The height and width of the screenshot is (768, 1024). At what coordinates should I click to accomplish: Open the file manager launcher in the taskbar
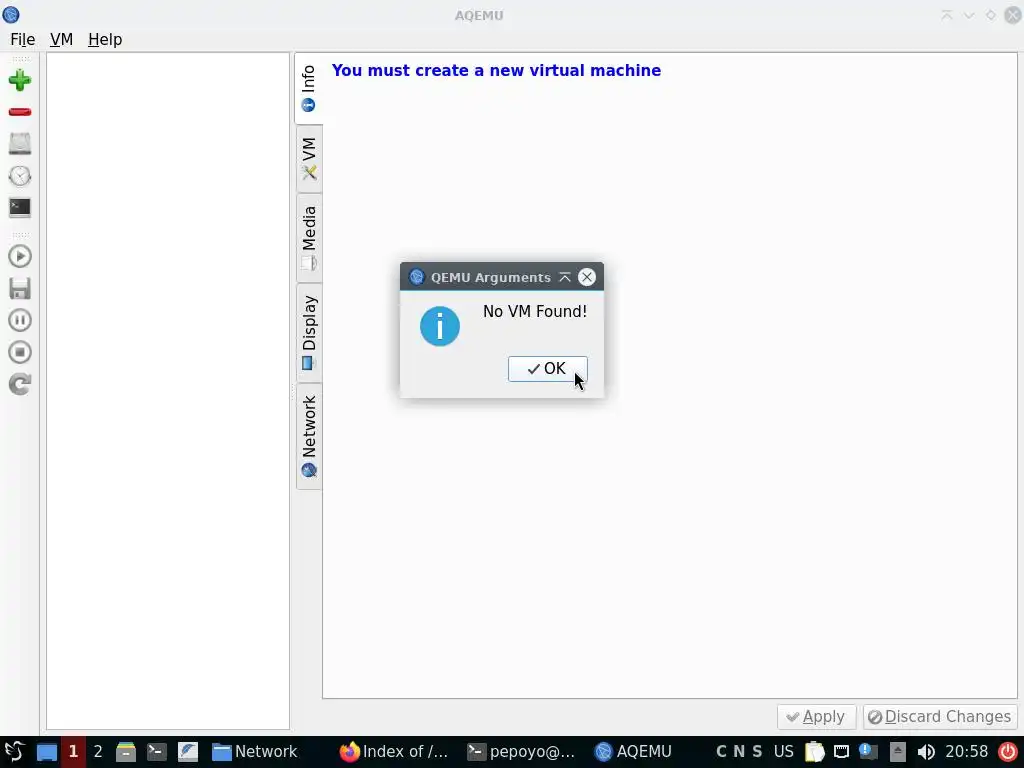pyautogui.click(x=125, y=752)
